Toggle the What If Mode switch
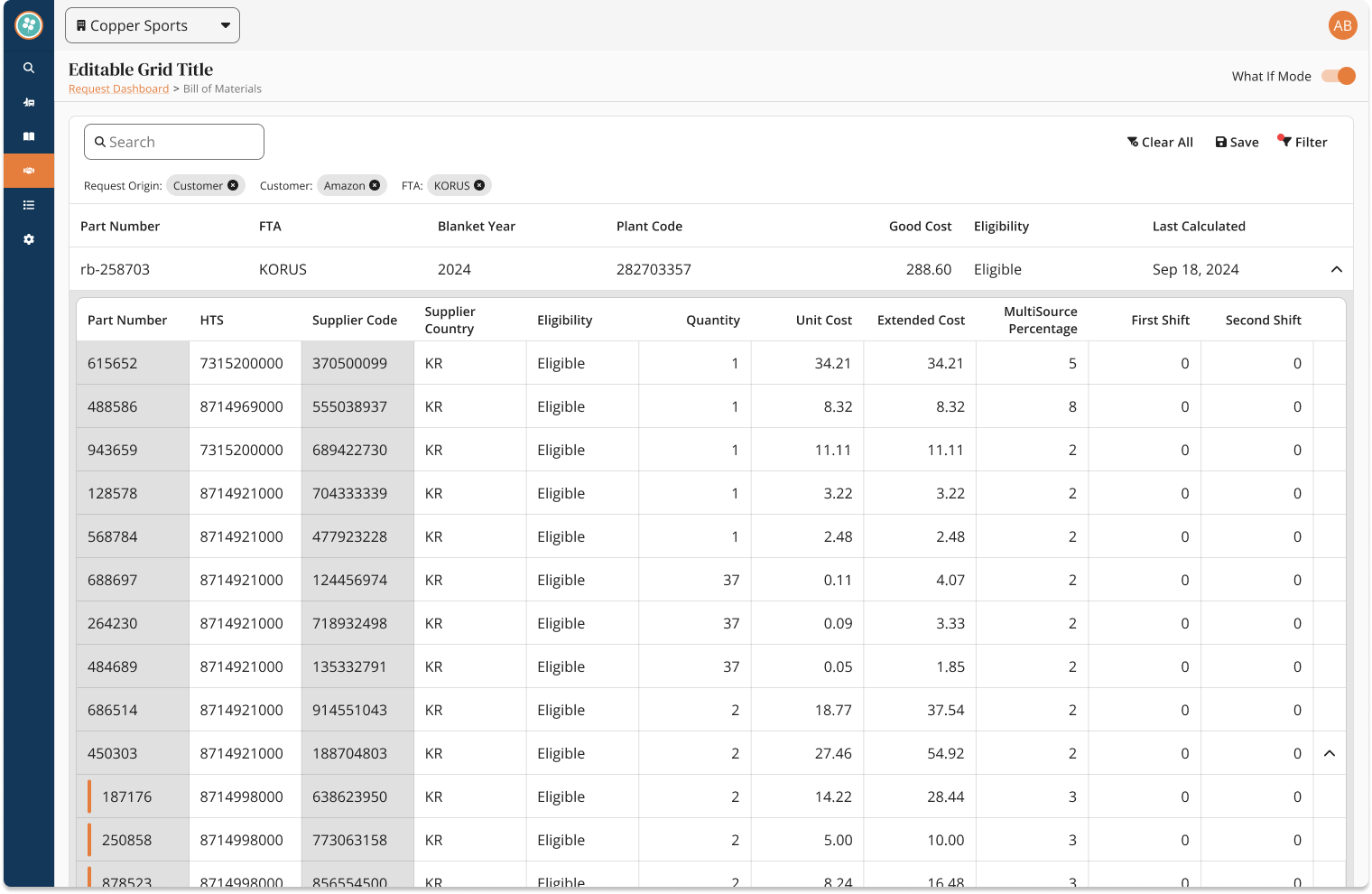The height and width of the screenshot is (894, 1372). point(1339,76)
